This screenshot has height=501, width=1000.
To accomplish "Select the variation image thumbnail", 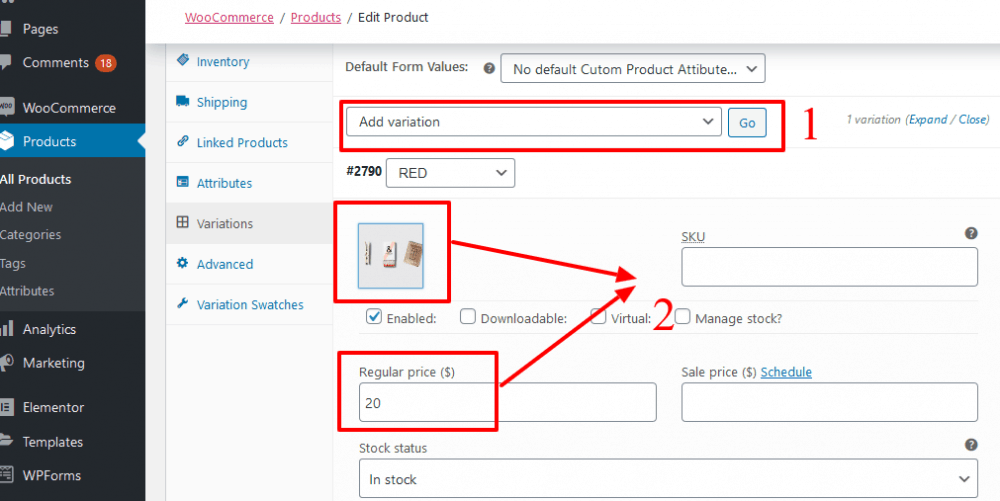I will coord(391,255).
